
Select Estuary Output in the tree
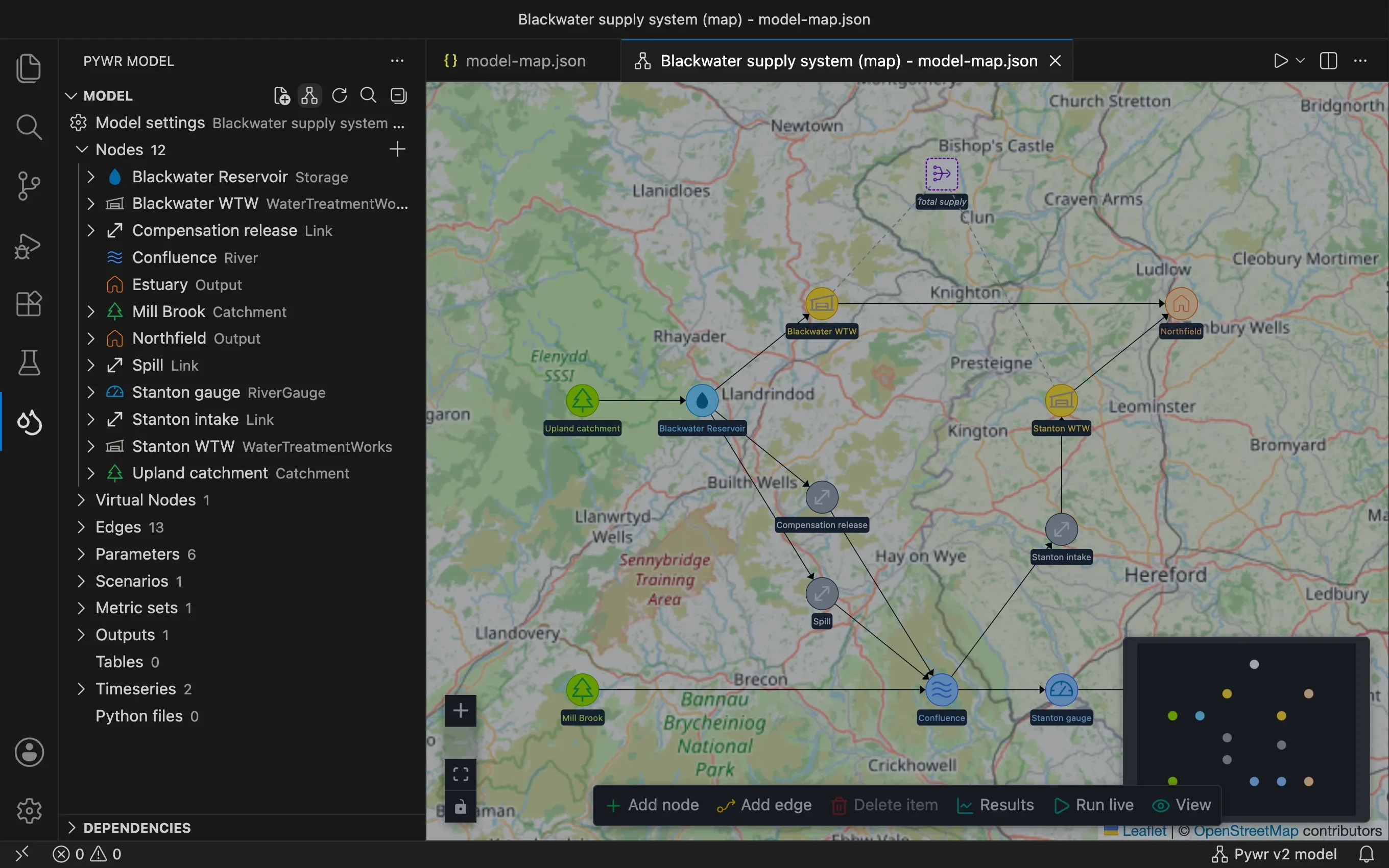241,285
